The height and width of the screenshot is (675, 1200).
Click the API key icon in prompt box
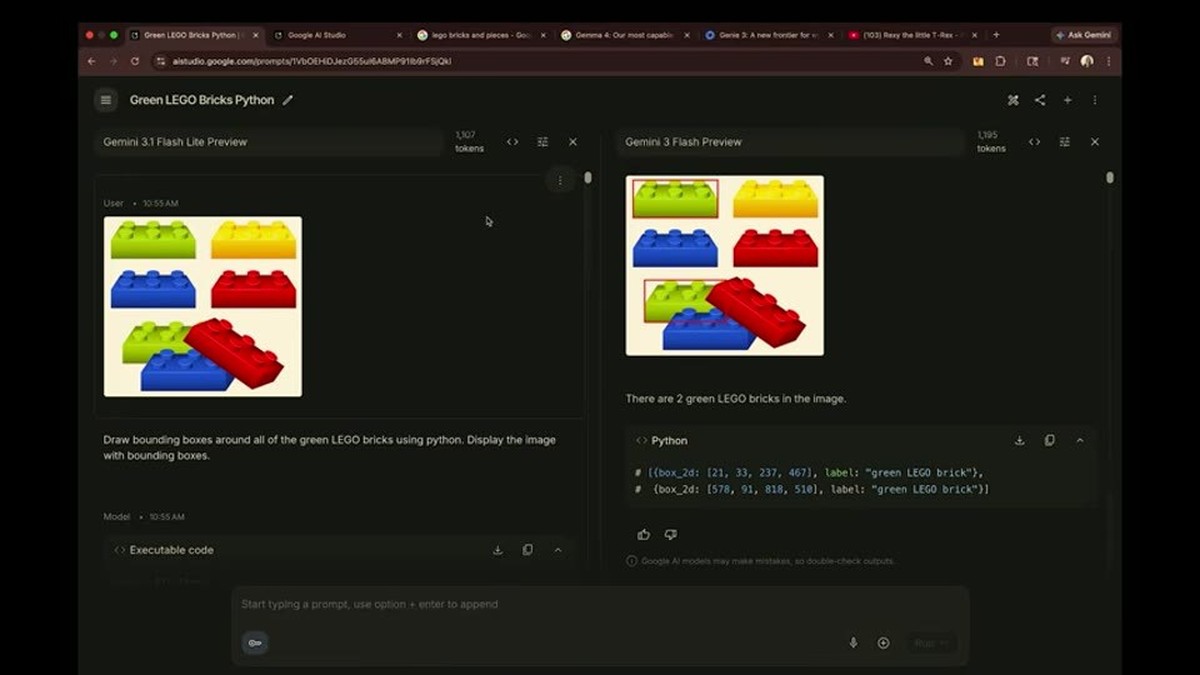tap(255, 643)
